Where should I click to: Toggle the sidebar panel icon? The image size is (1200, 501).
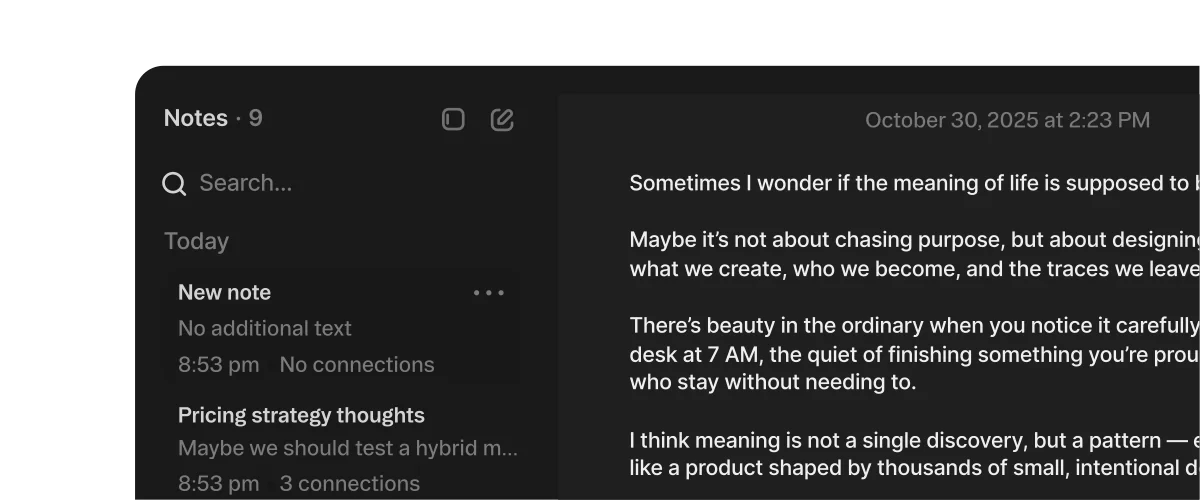click(453, 120)
